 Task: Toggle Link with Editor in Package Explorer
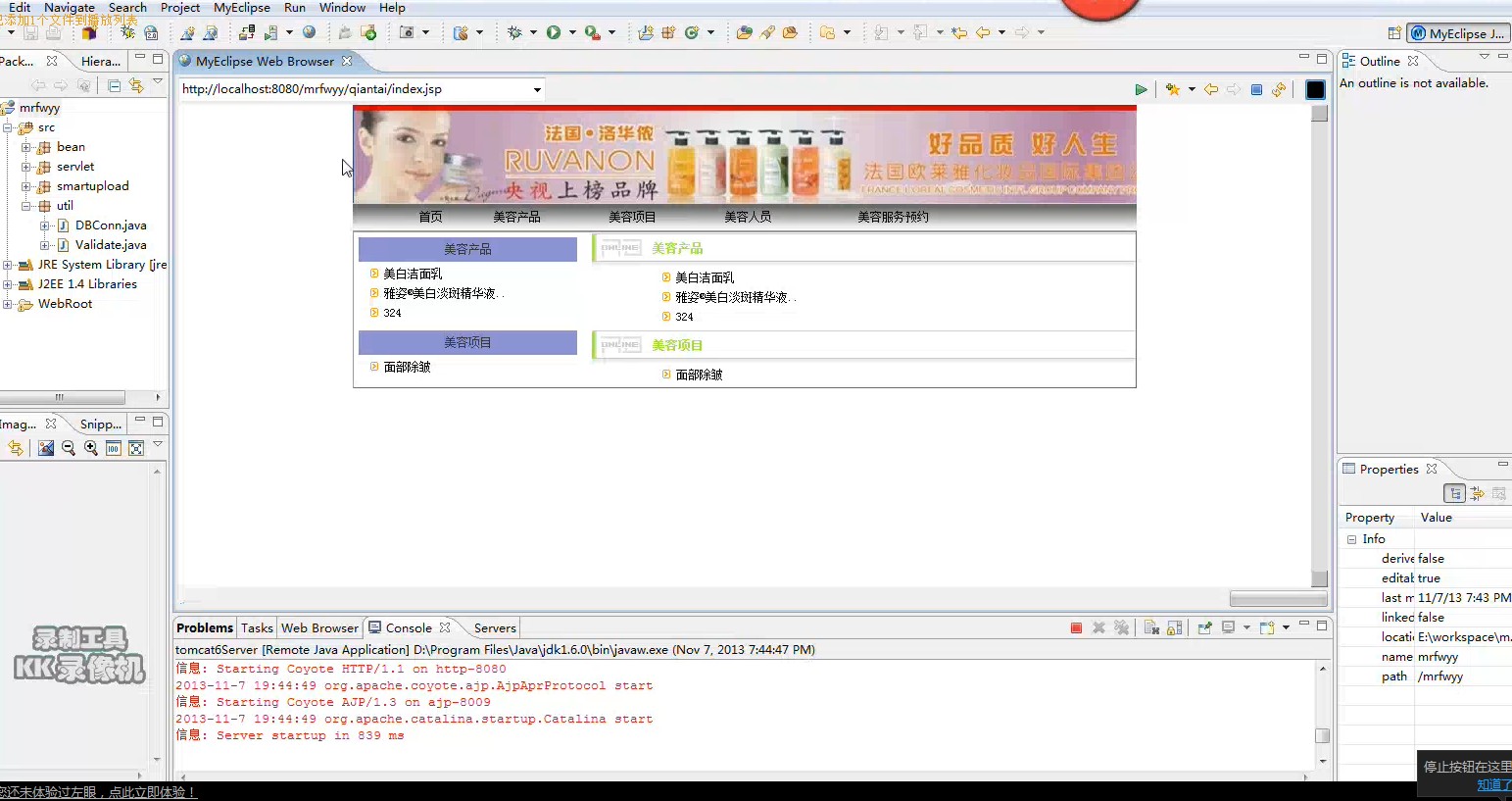pyautogui.click(x=136, y=85)
